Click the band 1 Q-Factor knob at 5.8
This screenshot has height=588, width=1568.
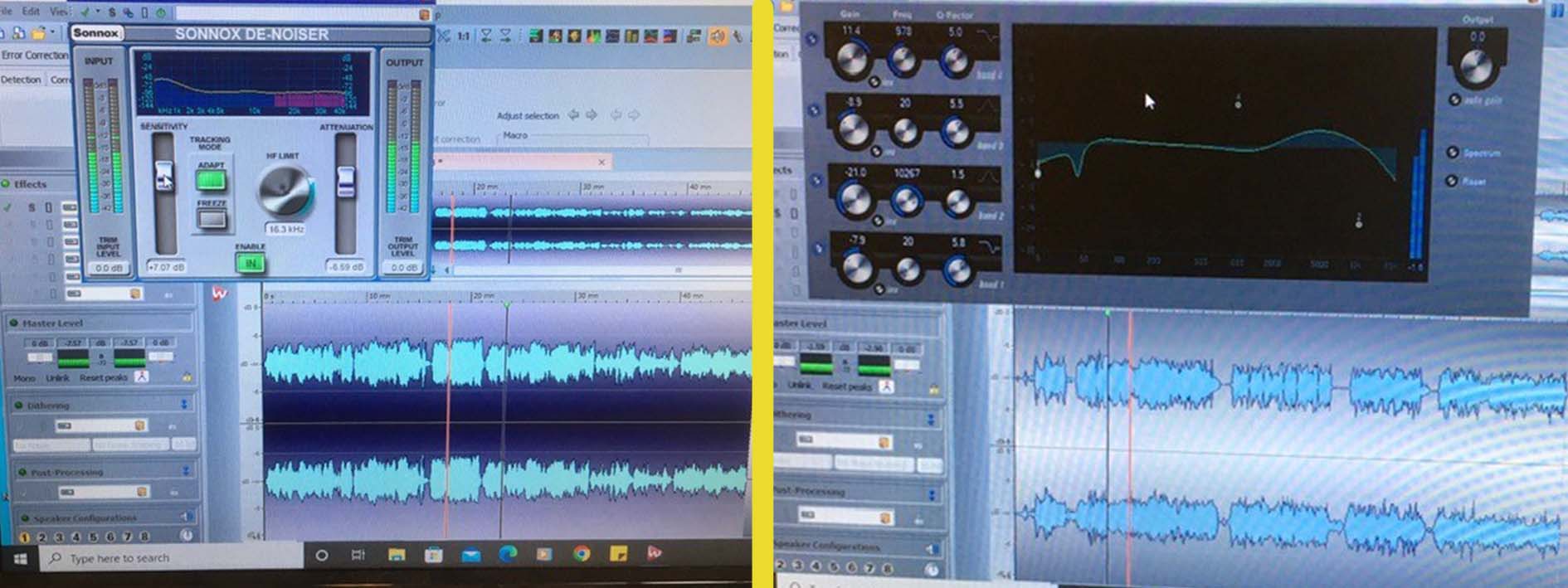957,270
